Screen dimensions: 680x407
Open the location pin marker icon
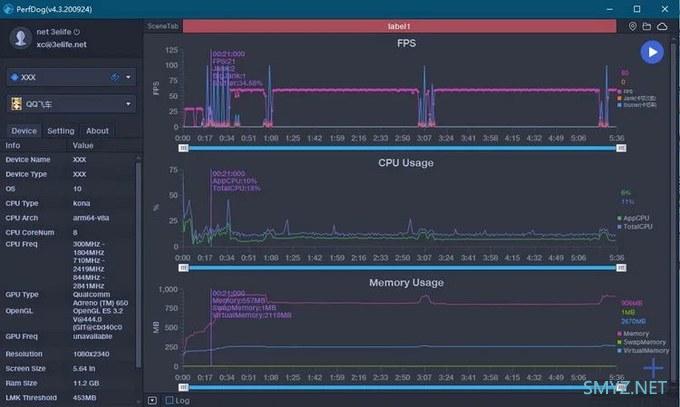pos(633,26)
